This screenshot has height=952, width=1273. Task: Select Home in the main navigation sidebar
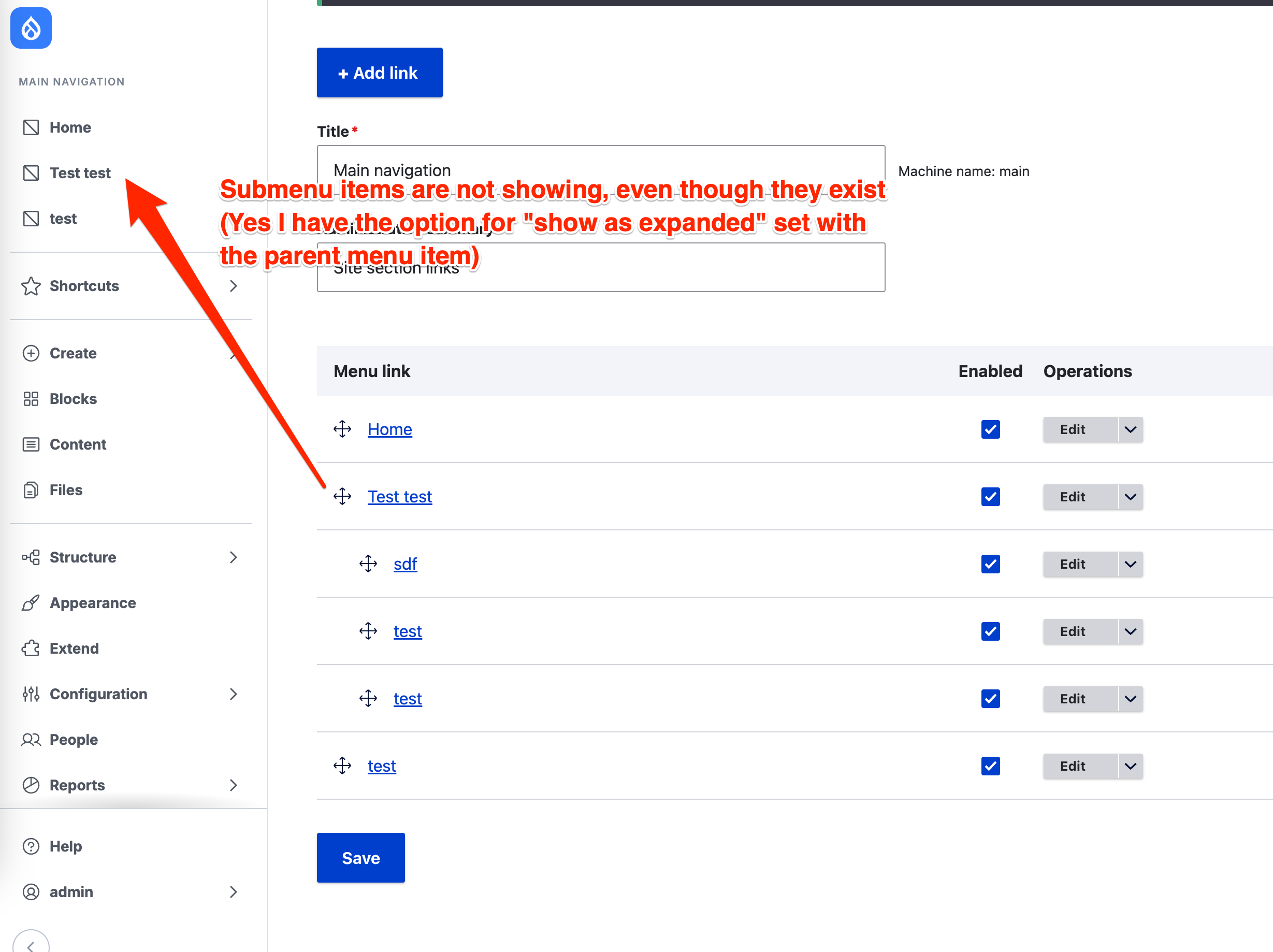point(70,126)
